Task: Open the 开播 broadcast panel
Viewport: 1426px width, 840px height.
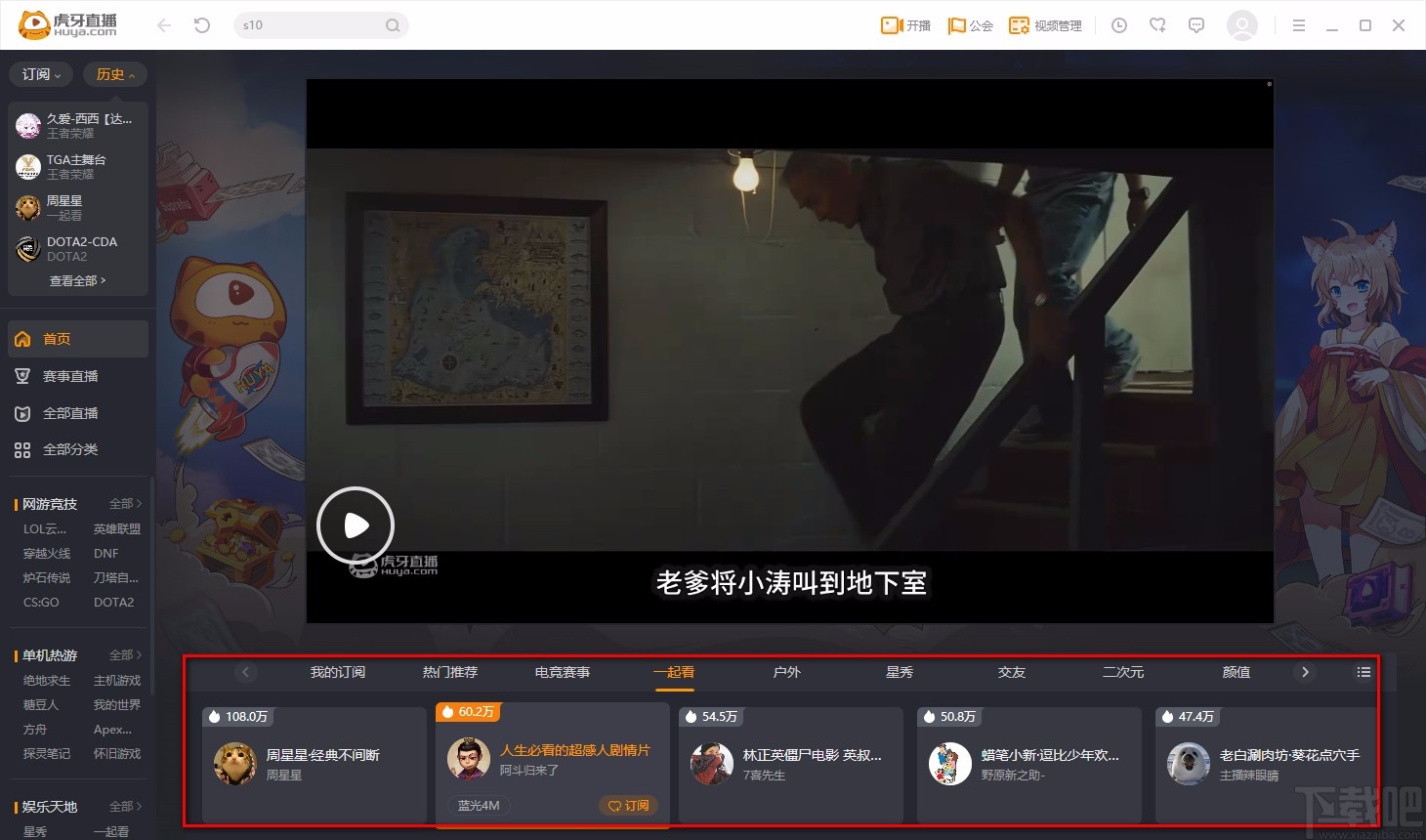Action: click(904, 25)
